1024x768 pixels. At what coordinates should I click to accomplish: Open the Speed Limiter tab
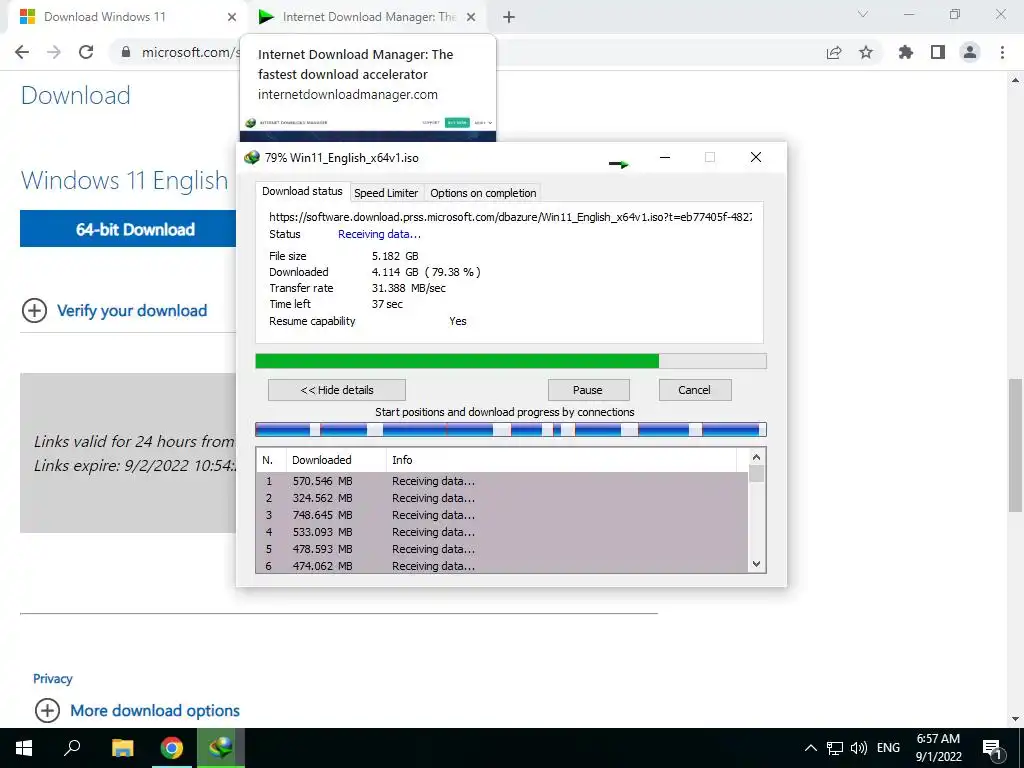[x=386, y=193]
